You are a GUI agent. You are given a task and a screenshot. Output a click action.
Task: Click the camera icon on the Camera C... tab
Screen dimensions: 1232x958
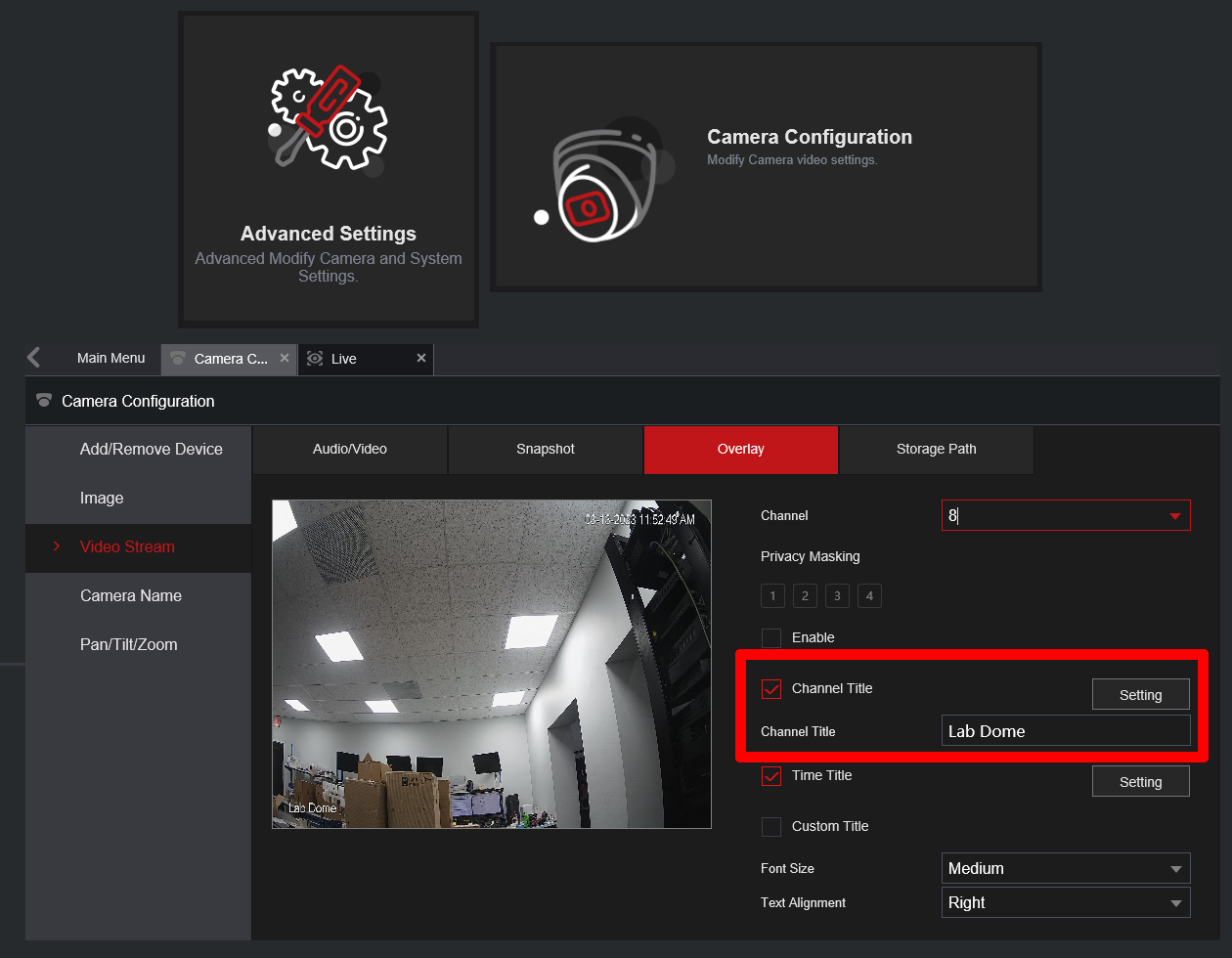(179, 359)
